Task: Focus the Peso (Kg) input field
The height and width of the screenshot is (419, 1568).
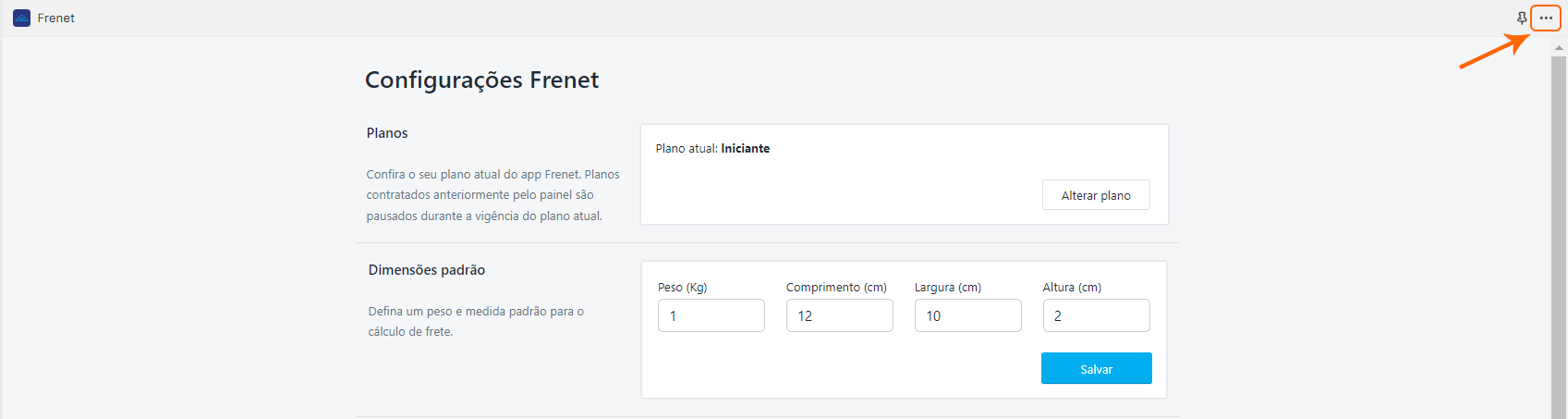Action: click(711, 315)
